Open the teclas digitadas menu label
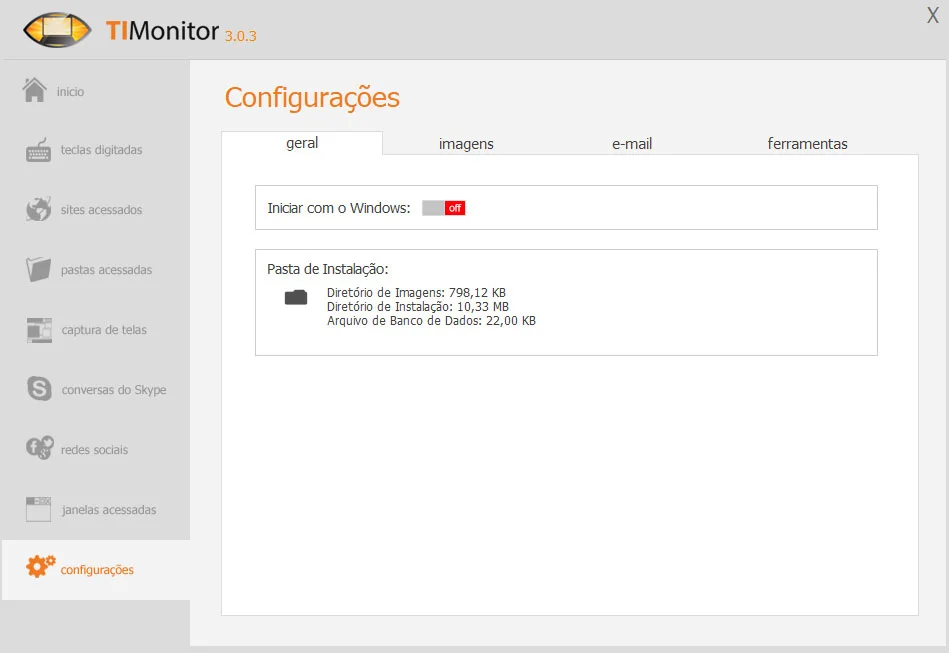Image resolution: width=949 pixels, height=653 pixels. pyautogui.click(x=101, y=150)
